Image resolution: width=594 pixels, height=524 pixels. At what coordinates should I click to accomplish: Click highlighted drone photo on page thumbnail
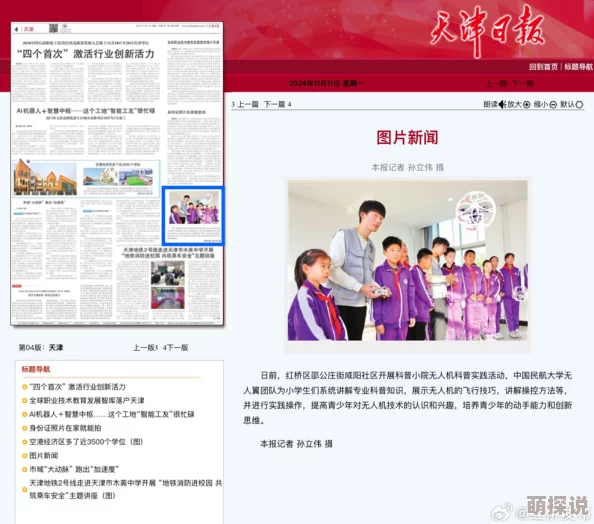coord(194,207)
